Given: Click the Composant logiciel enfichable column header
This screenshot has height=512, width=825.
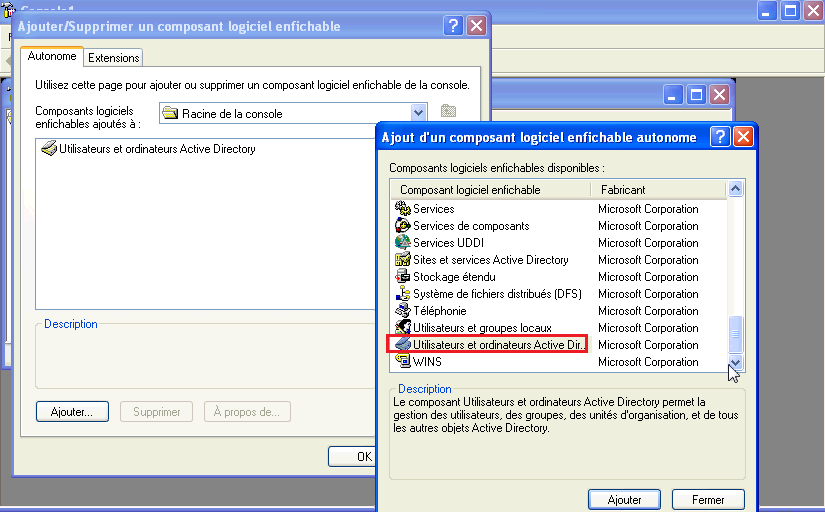Looking at the screenshot, I should (490, 189).
